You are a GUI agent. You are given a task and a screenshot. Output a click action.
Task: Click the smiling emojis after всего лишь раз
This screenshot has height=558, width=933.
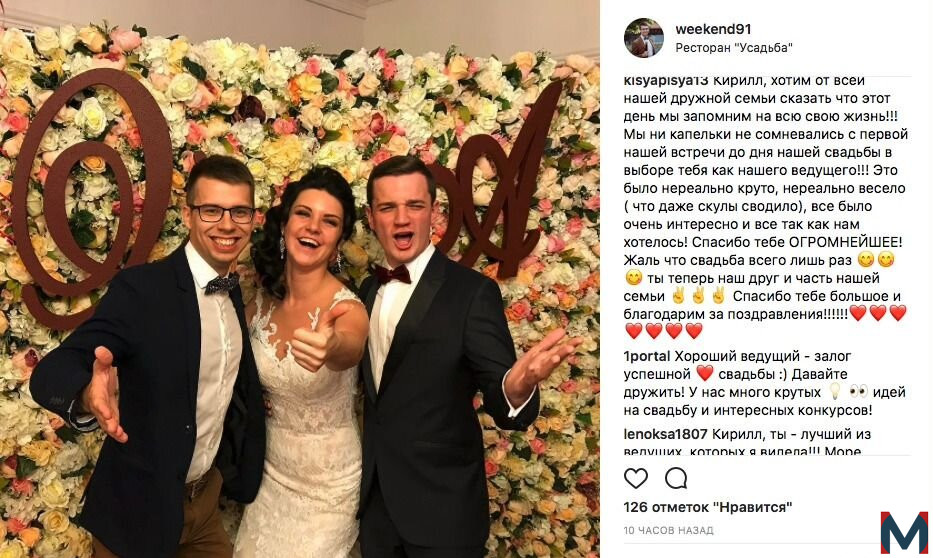pos(876,260)
